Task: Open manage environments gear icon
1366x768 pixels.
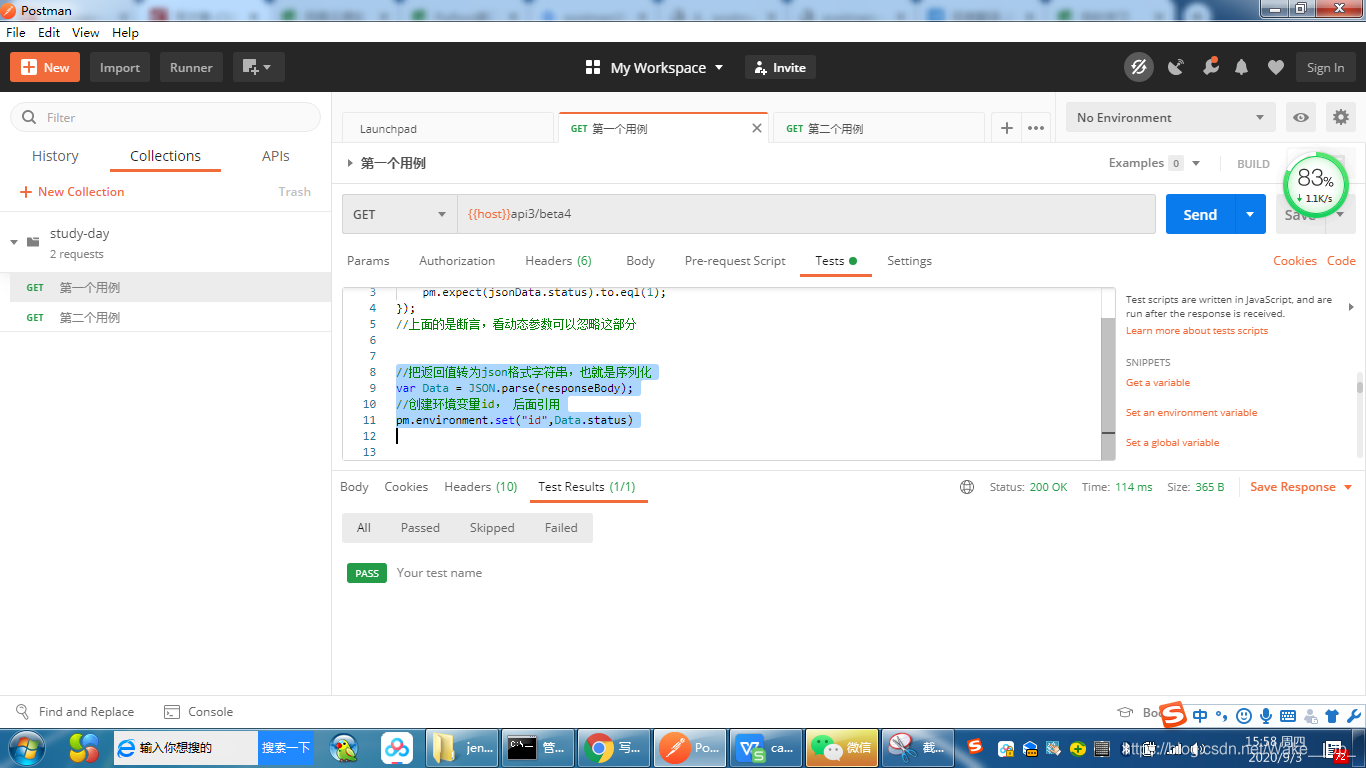Action: coord(1341,117)
